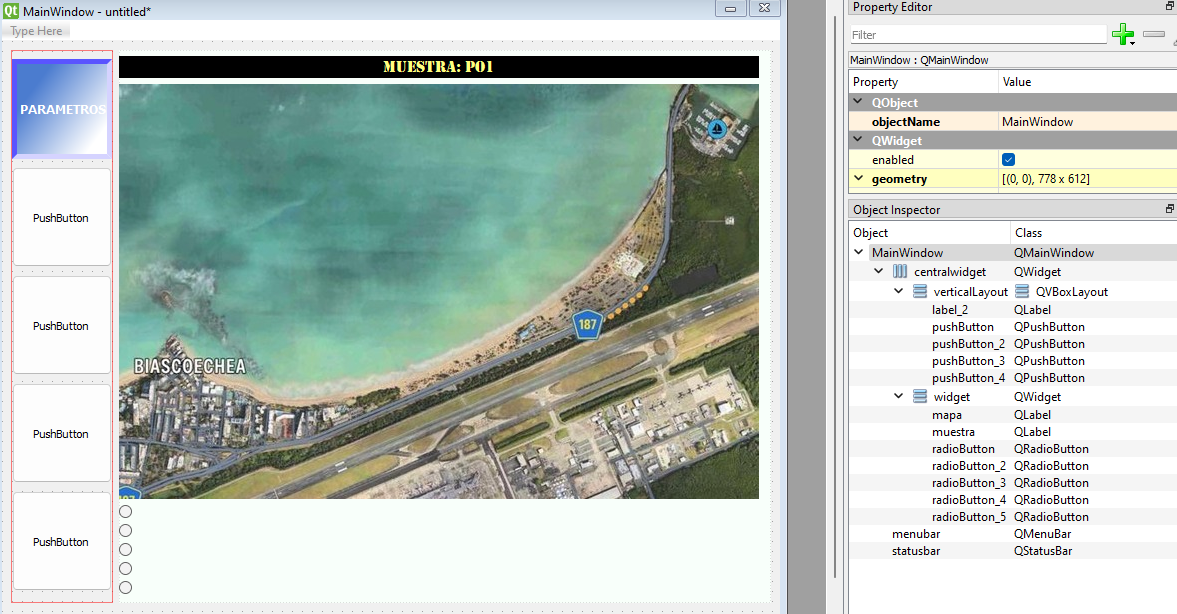Toggle the enabled property checkbox
The image size is (1177, 614).
1009,160
